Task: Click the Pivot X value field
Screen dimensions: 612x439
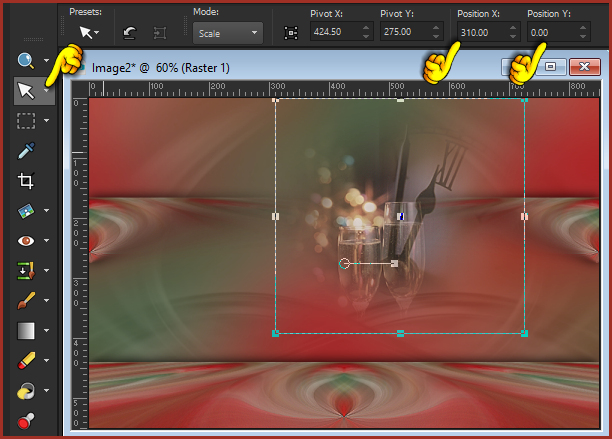Action: coord(333,33)
